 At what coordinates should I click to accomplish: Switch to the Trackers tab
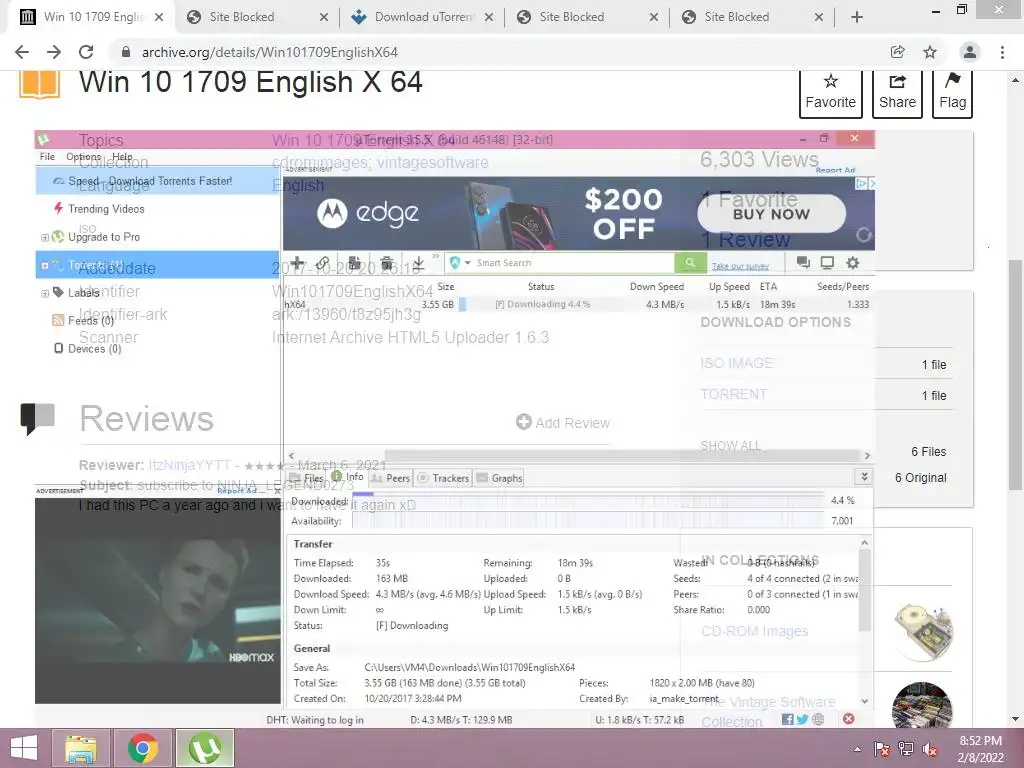[x=444, y=478]
